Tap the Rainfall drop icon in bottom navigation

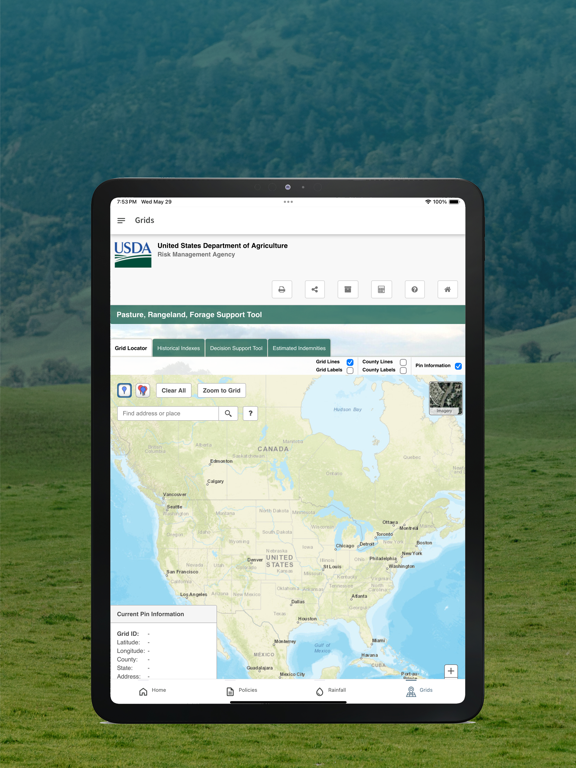click(319, 692)
